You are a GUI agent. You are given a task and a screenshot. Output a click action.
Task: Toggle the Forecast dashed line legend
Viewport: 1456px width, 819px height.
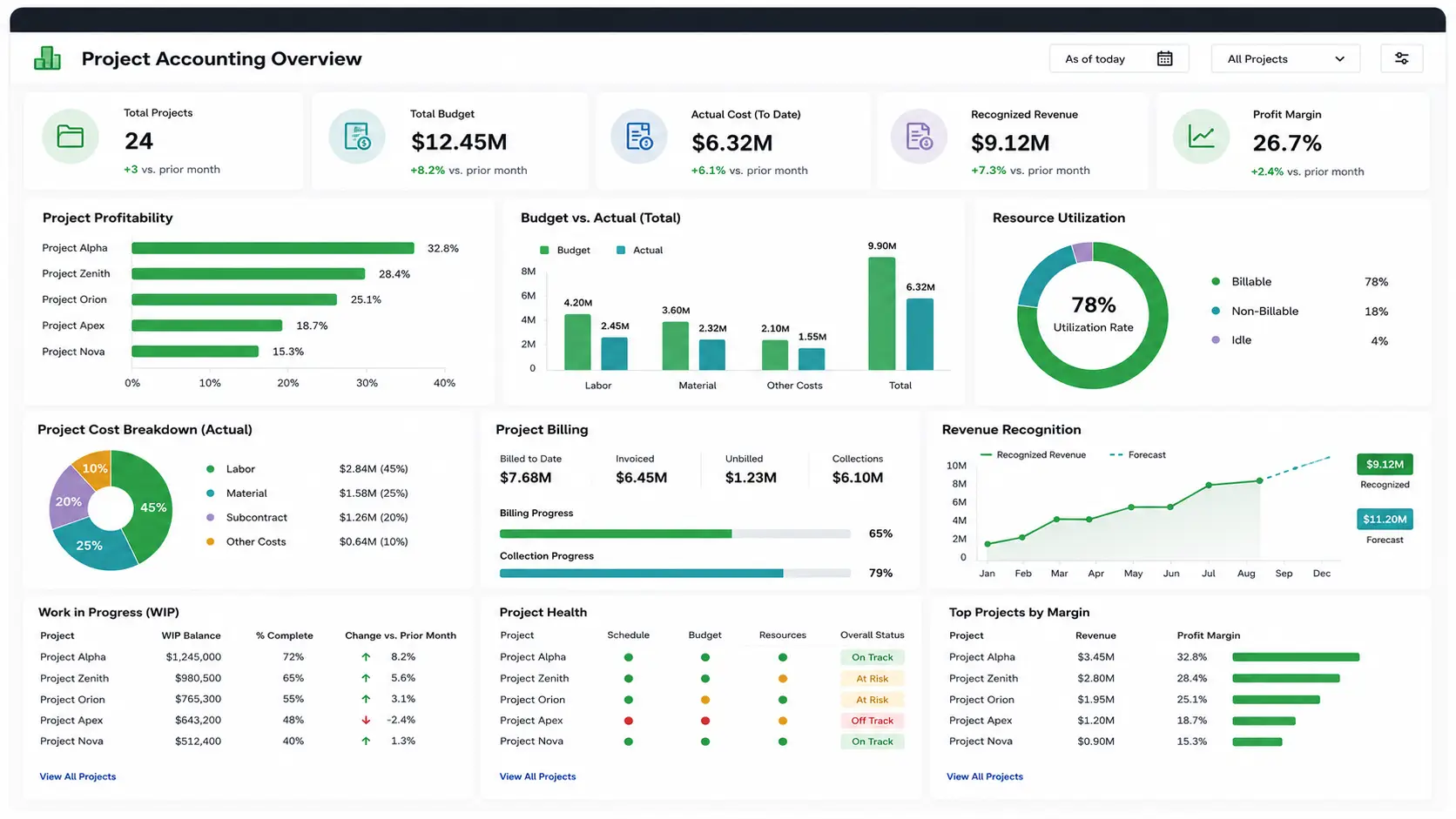(1137, 455)
